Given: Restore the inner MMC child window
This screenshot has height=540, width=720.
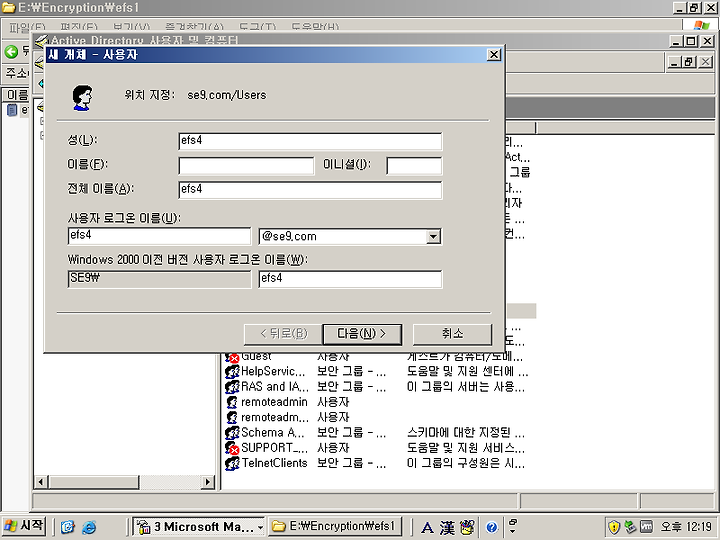Looking at the screenshot, I should tap(689, 62).
